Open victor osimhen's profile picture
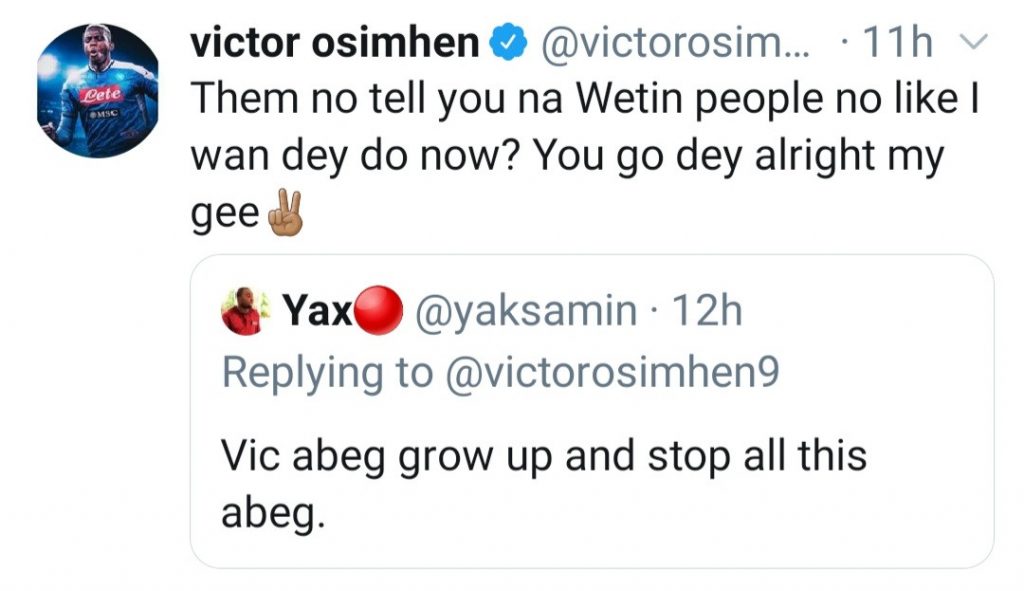1024x591 pixels. (x=97, y=90)
